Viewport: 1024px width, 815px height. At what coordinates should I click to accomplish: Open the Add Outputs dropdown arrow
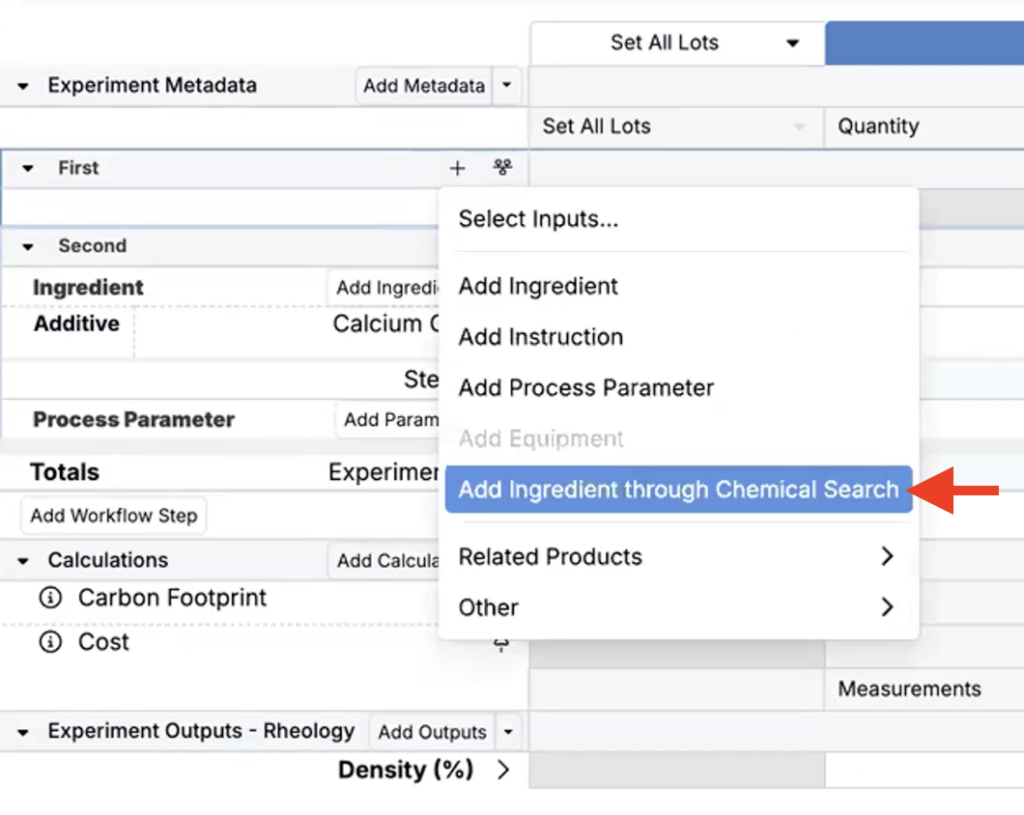508,732
